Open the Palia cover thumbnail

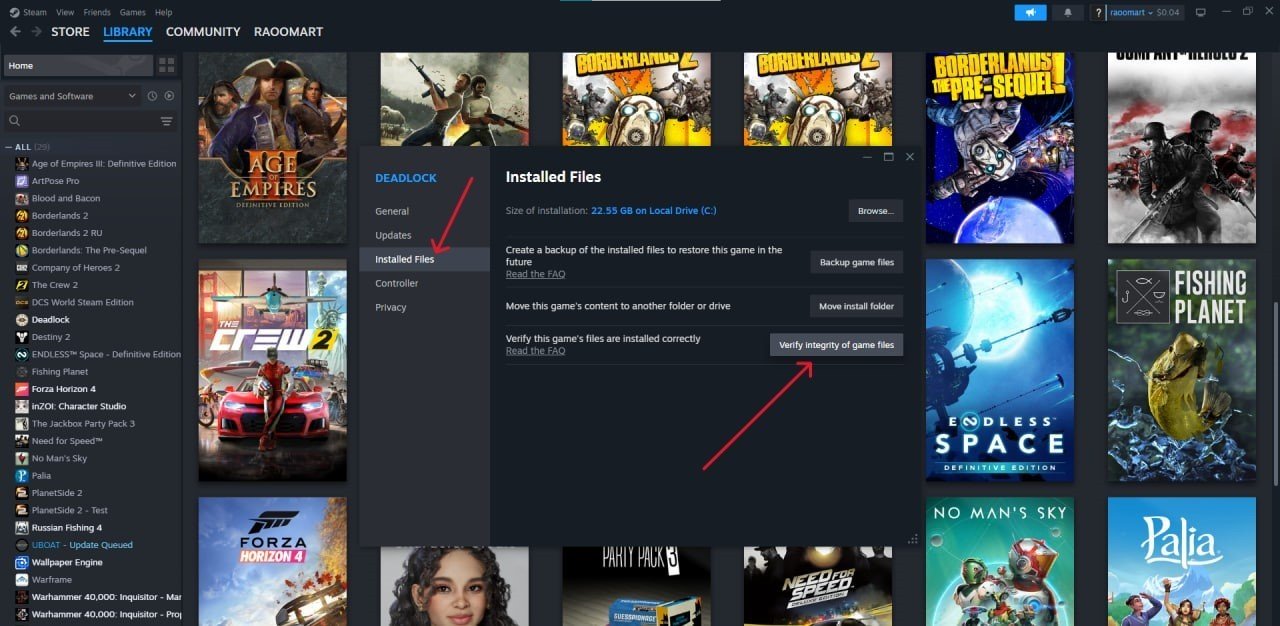click(1181, 562)
